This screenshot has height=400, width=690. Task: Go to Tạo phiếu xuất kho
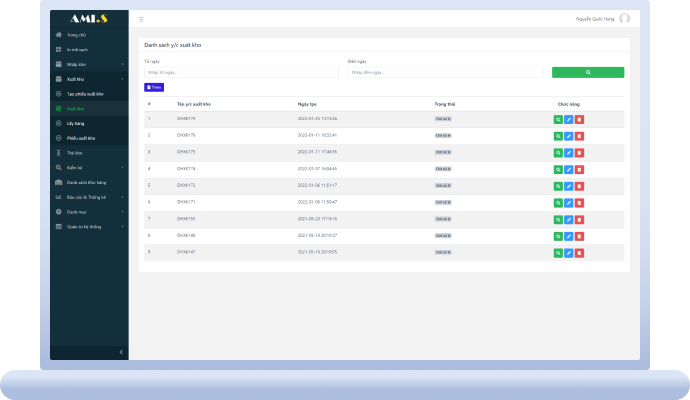click(x=85, y=94)
